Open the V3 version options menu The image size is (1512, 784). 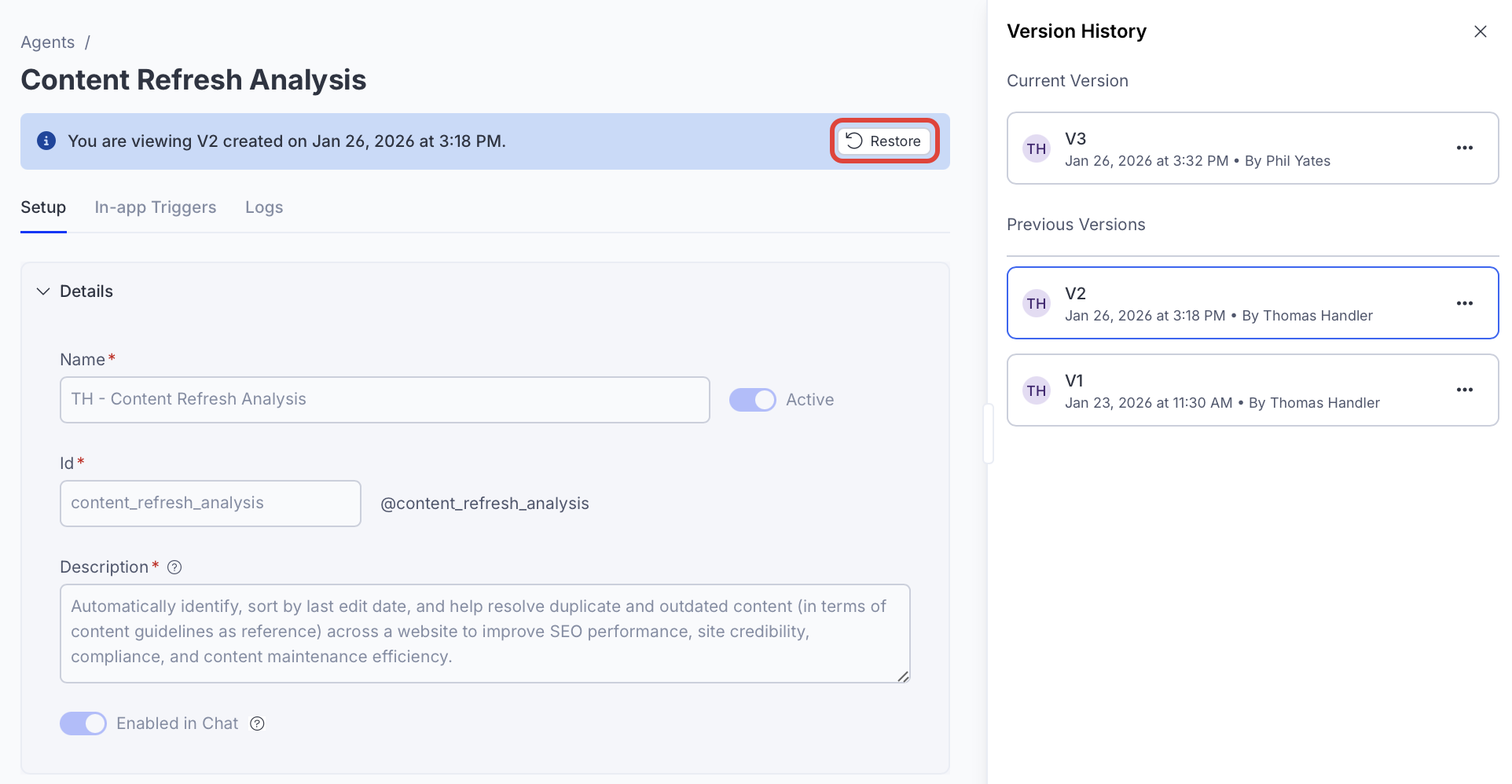pyautogui.click(x=1464, y=148)
